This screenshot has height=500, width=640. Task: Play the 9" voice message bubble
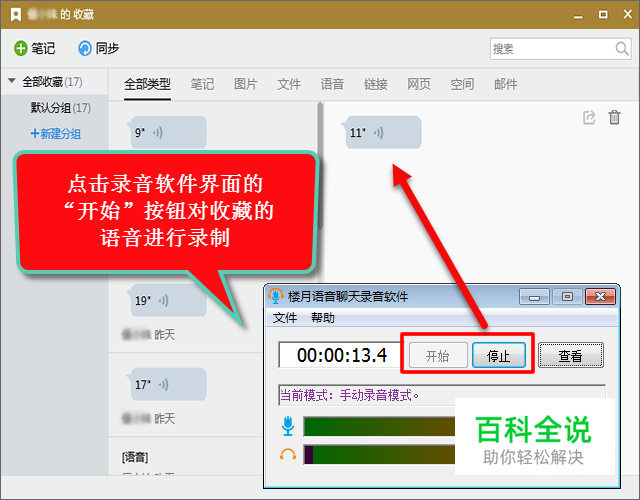pos(167,132)
